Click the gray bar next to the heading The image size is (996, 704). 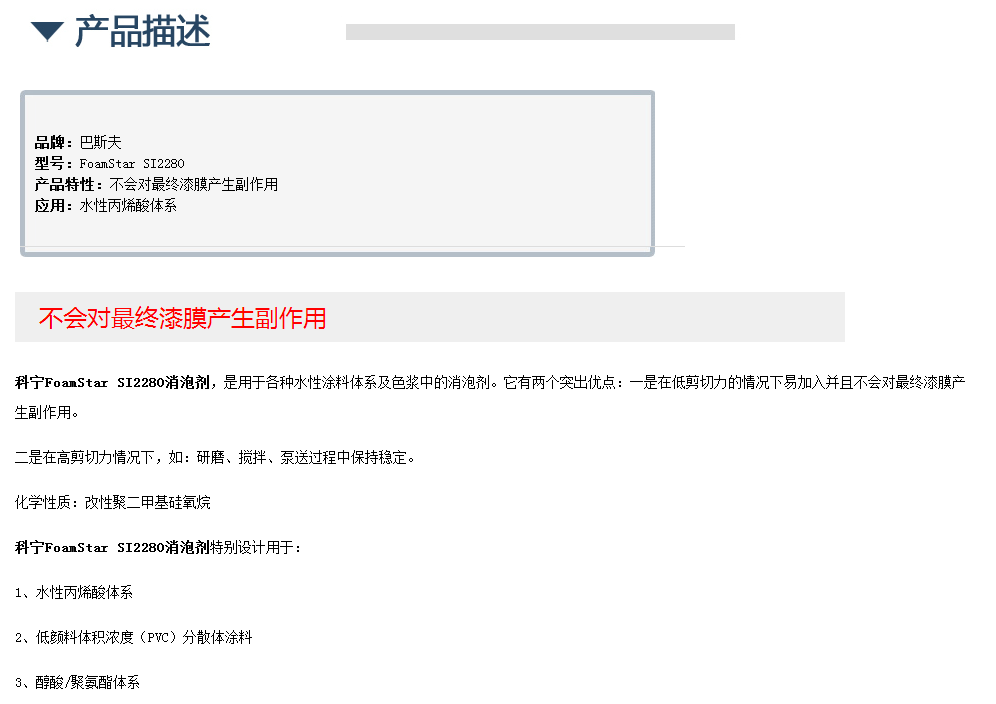(x=540, y=32)
